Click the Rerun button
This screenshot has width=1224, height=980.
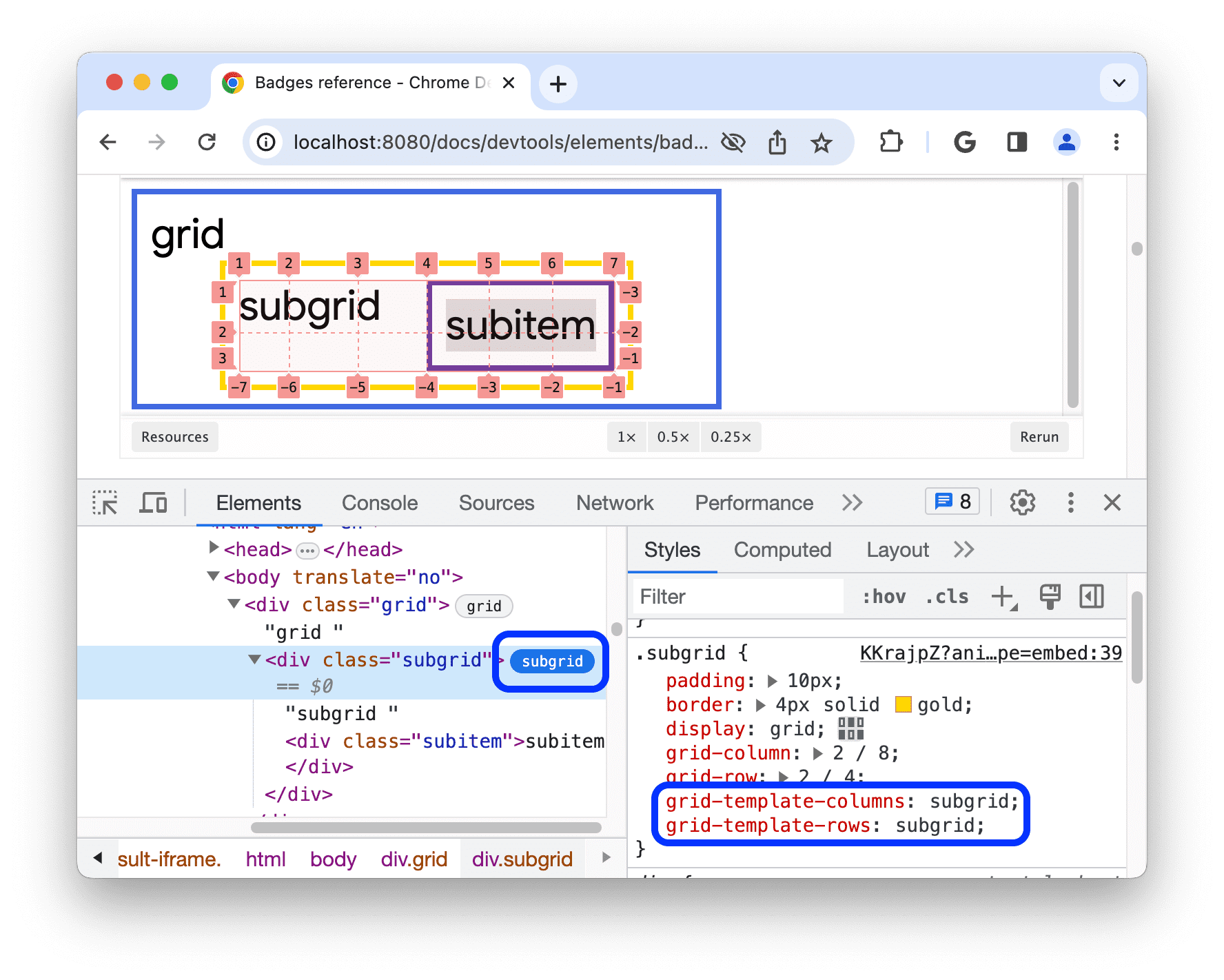1039,436
